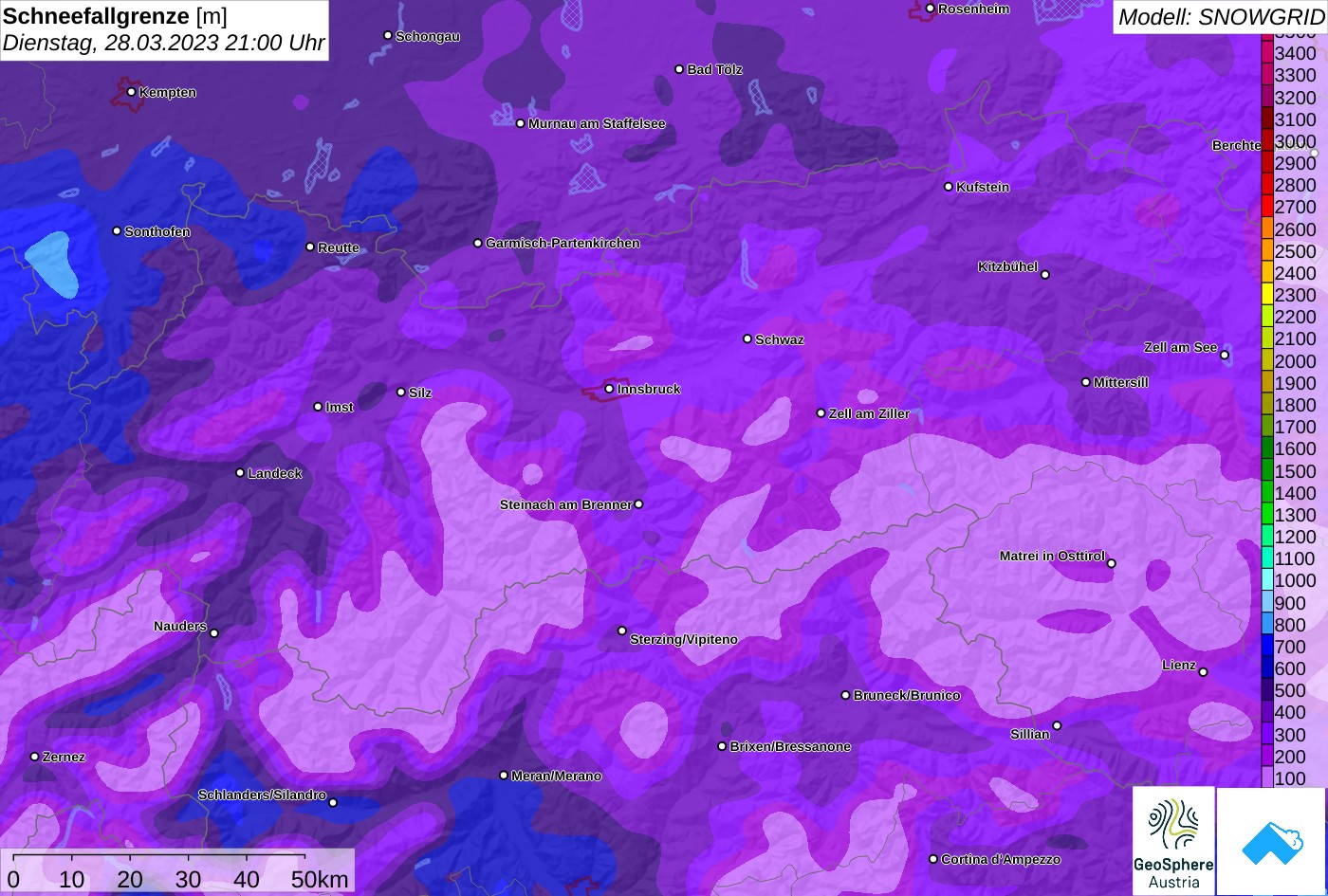Click the Schneefallgrenze [m] title
Screen dimensions: 1328x896
115,16
